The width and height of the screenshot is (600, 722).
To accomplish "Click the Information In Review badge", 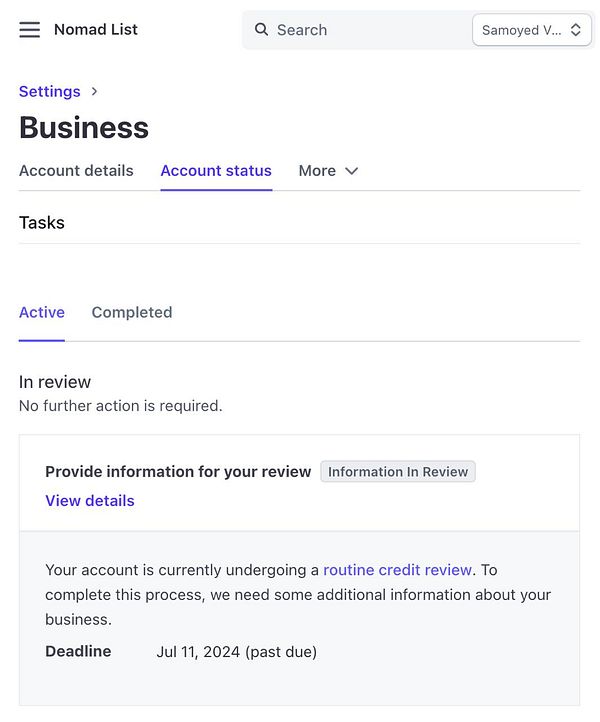I will coord(398,472).
